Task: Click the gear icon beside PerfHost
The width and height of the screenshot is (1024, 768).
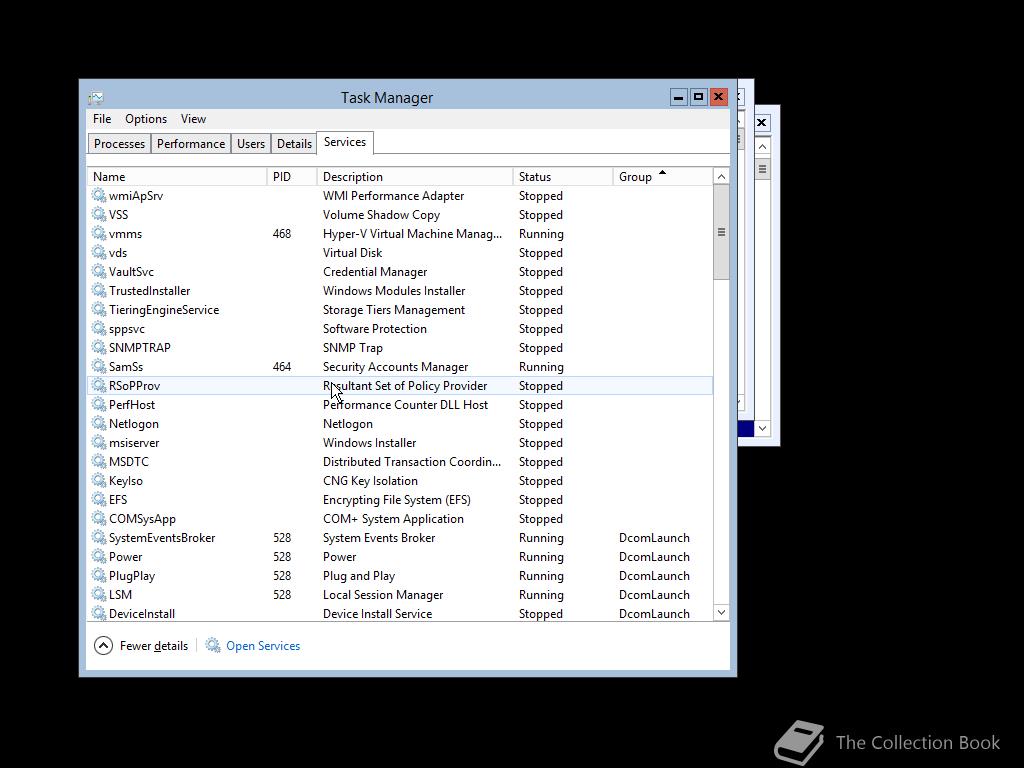Action: point(99,404)
